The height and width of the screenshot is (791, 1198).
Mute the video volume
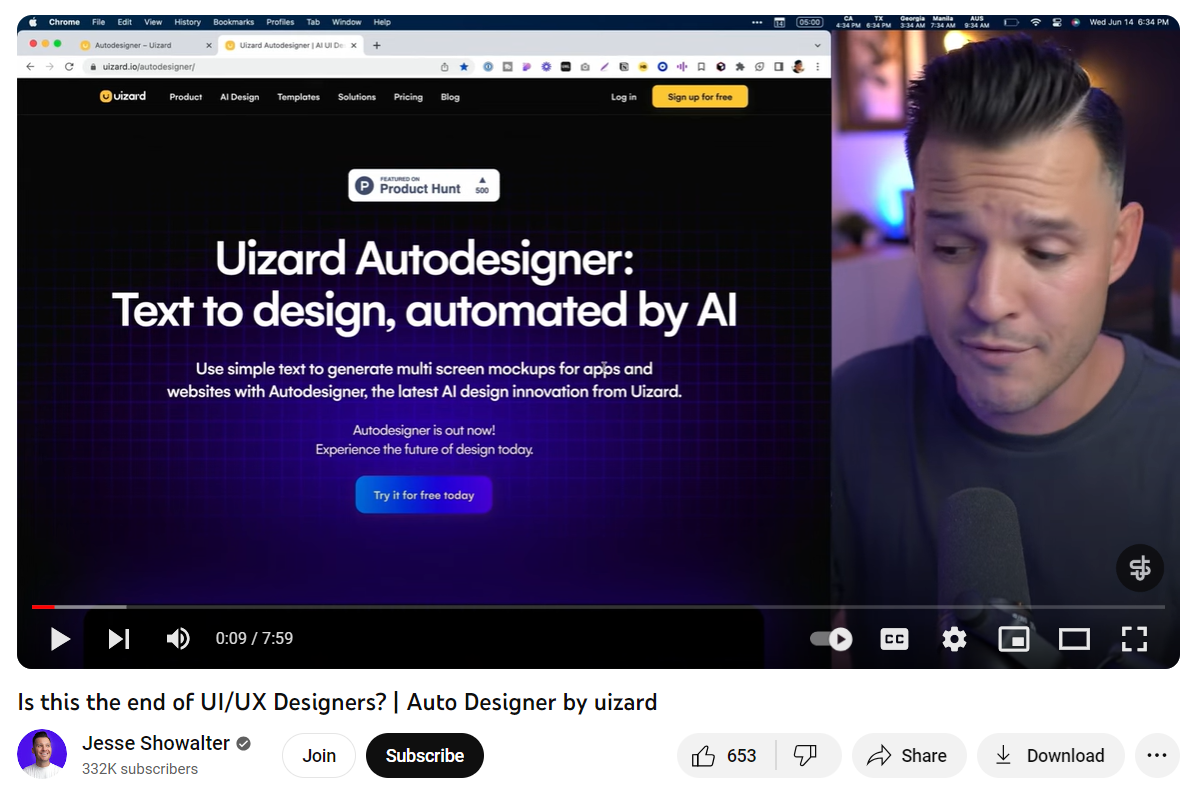178,639
